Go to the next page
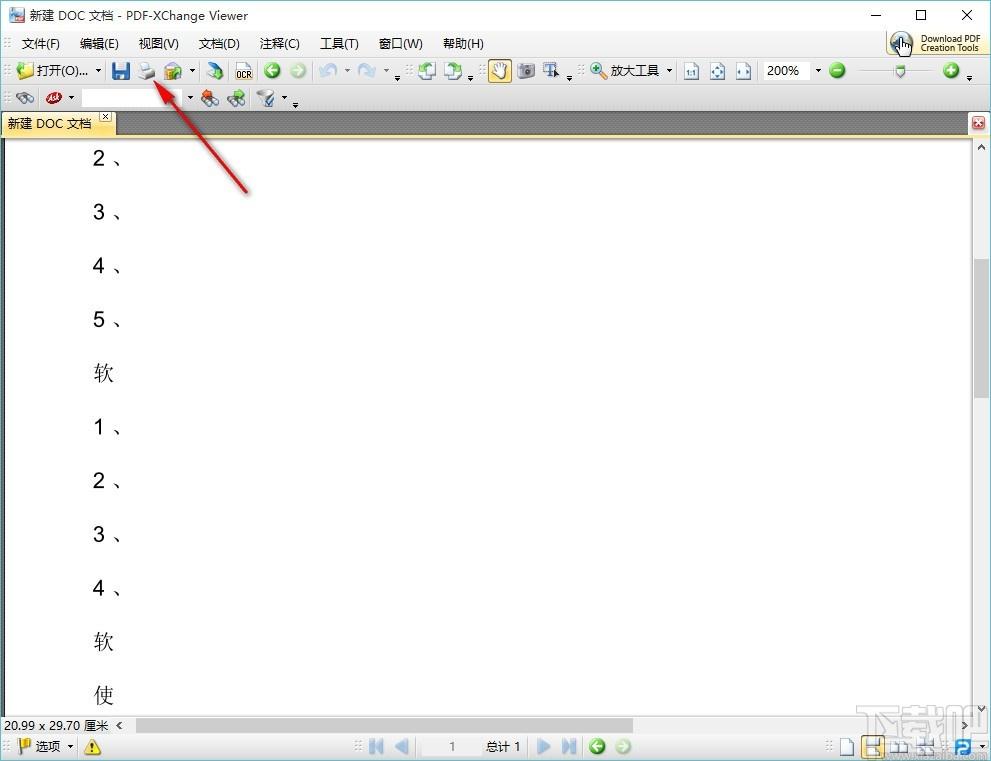 544,746
